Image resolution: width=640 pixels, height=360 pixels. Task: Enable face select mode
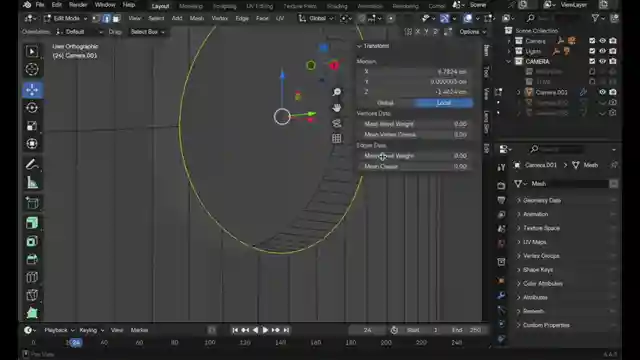[x=116, y=18]
